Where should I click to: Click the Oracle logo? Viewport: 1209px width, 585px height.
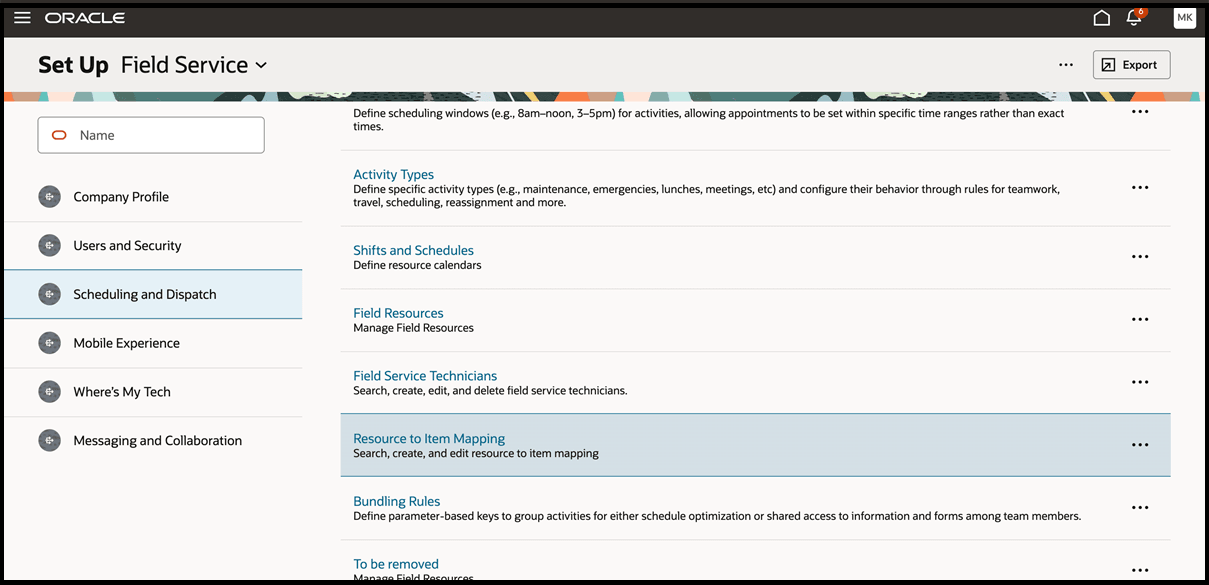click(x=85, y=18)
